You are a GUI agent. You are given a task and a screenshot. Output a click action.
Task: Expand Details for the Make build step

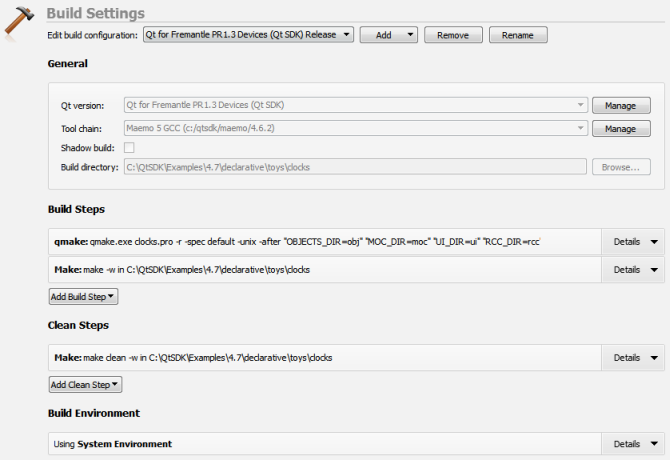pyautogui.click(x=635, y=269)
